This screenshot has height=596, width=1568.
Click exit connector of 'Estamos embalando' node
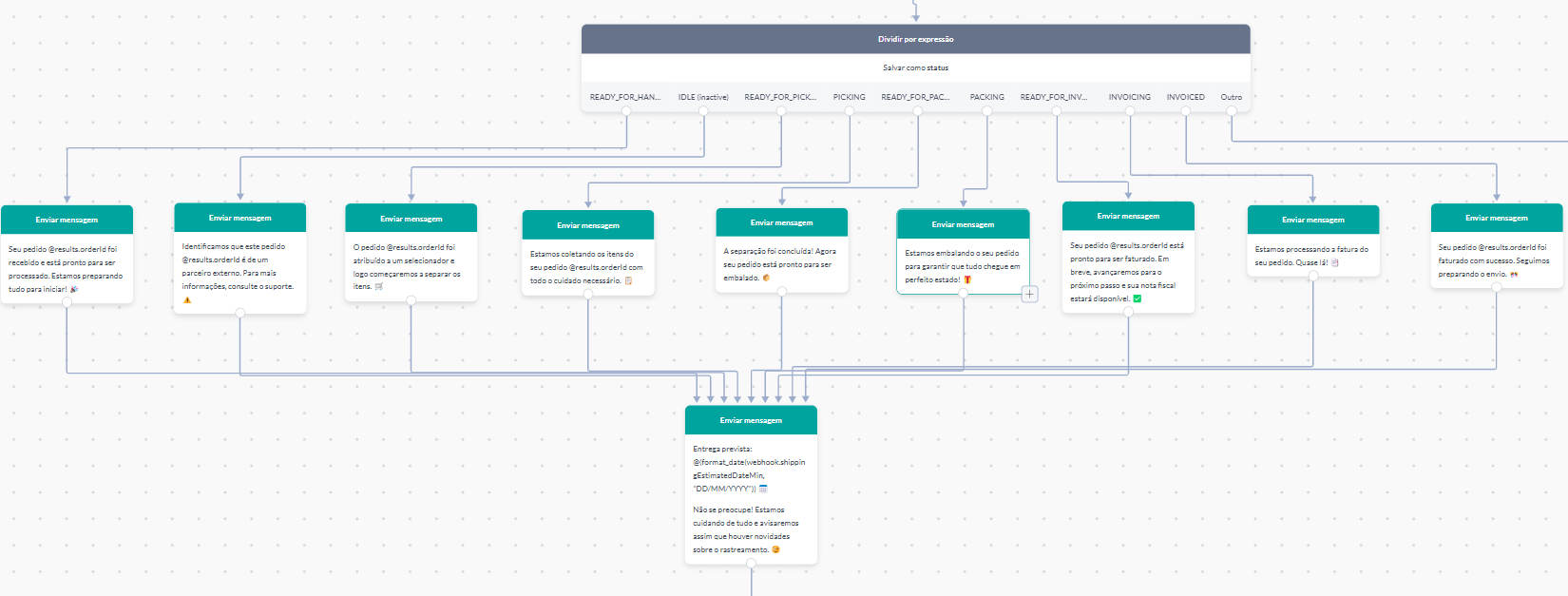pyautogui.click(x=964, y=294)
